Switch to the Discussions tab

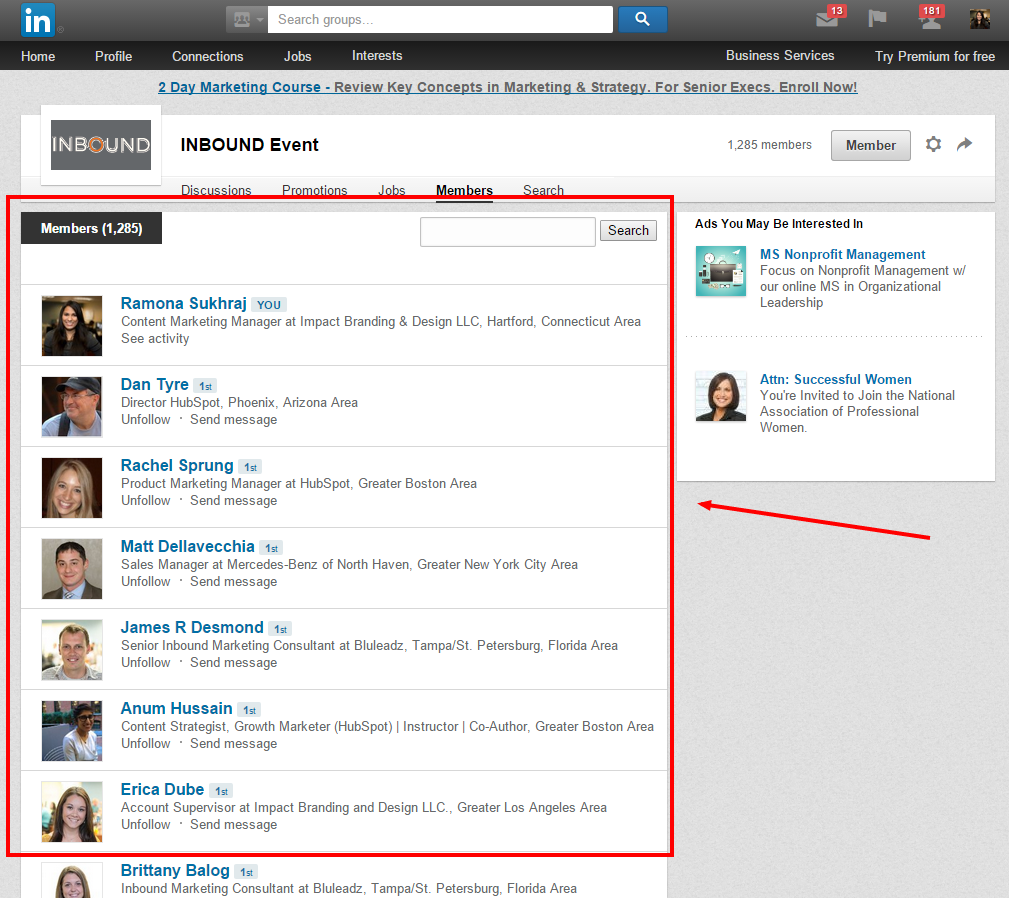pos(216,190)
